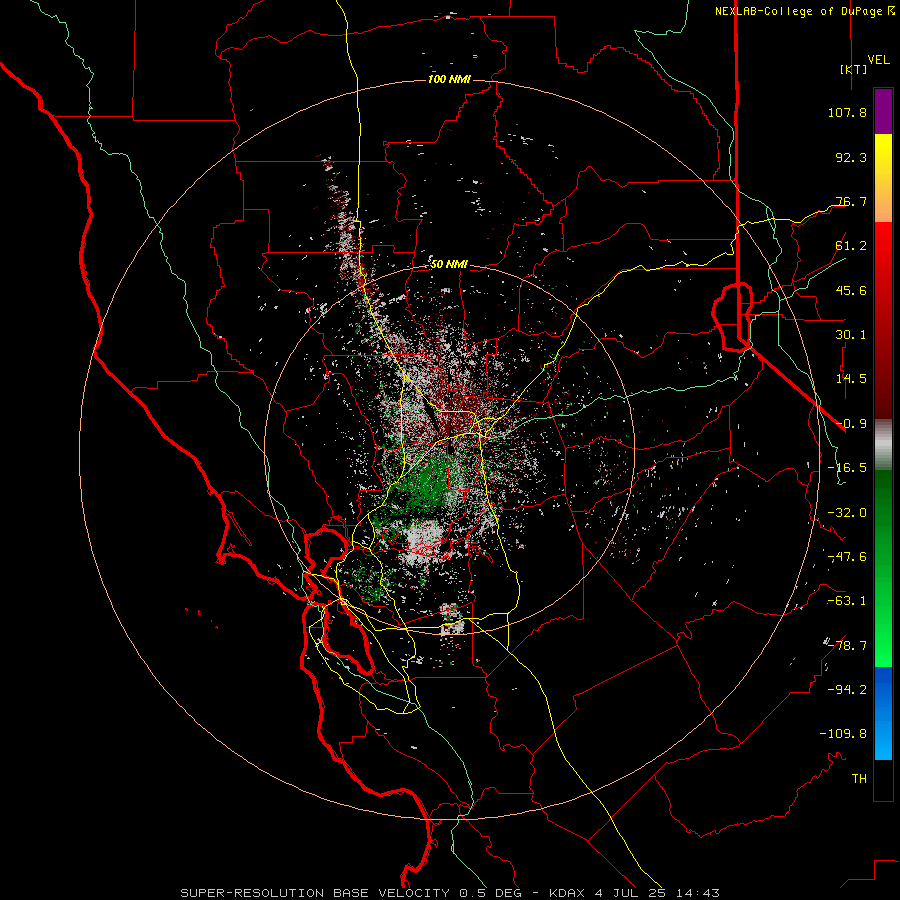
Task: Click the 100 NMI range ring label
Action: coord(449,79)
